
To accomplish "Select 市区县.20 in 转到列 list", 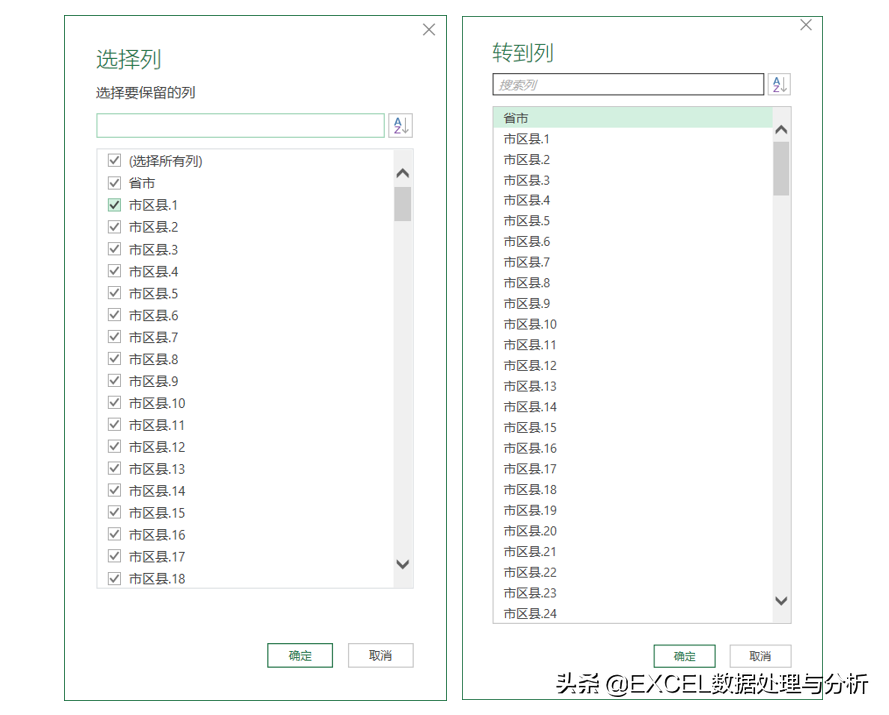I will point(633,531).
